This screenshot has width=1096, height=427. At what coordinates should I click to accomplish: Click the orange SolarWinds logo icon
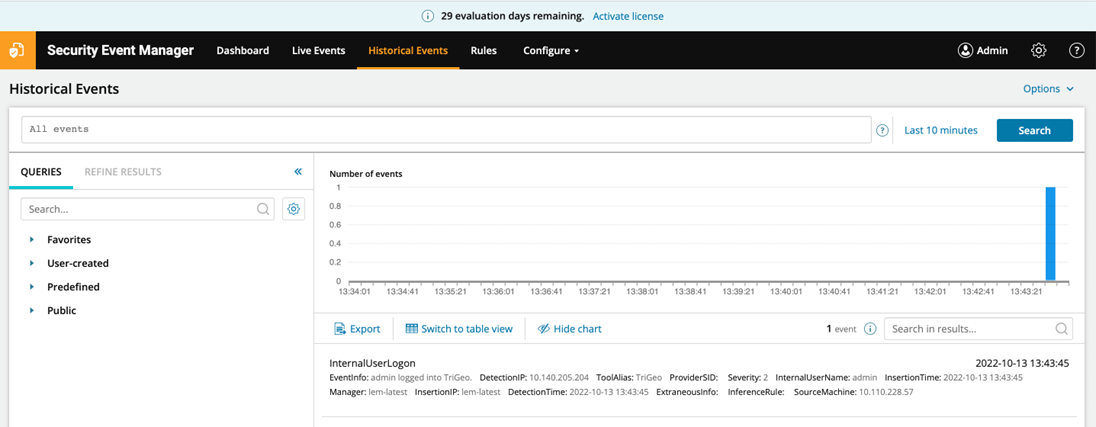coord(17,50)
